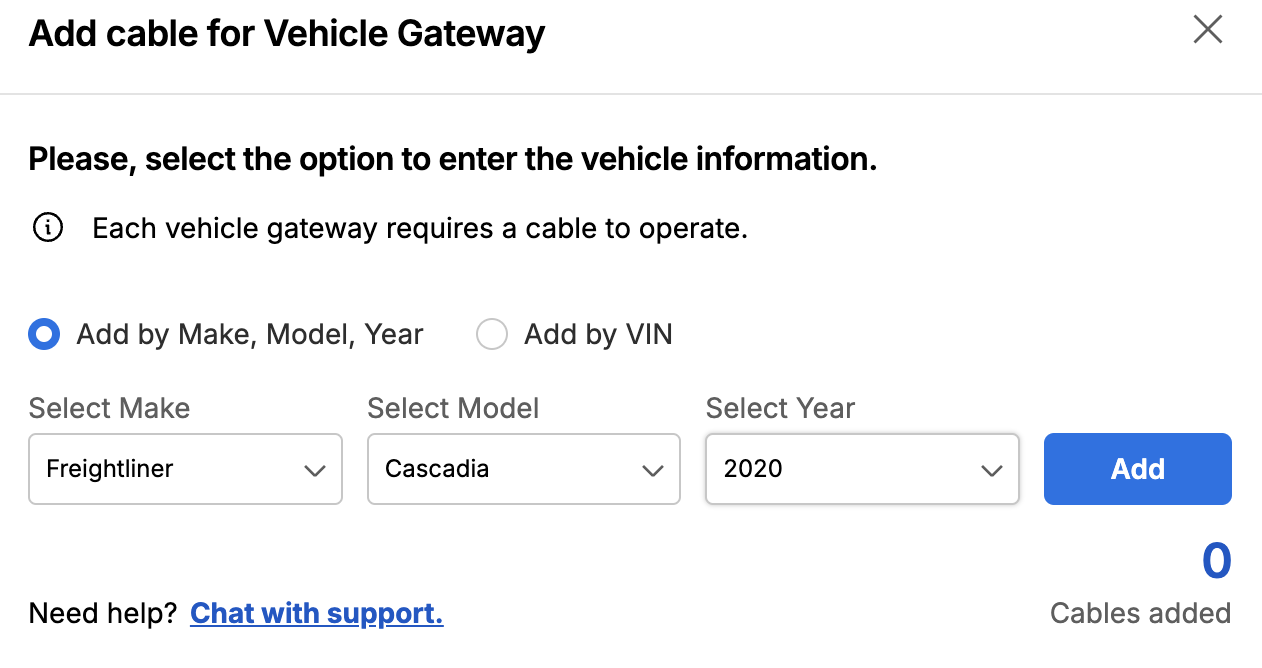
Task: Select the Add by Make, Model, Year radio
Action: pos(44,334)
